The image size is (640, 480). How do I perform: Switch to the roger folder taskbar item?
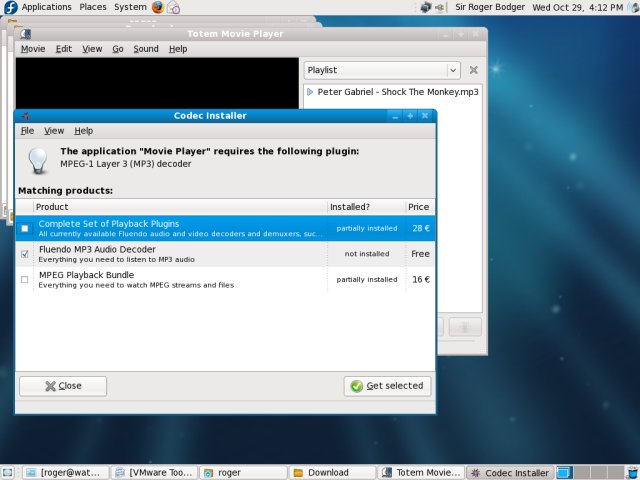[243, 473]
